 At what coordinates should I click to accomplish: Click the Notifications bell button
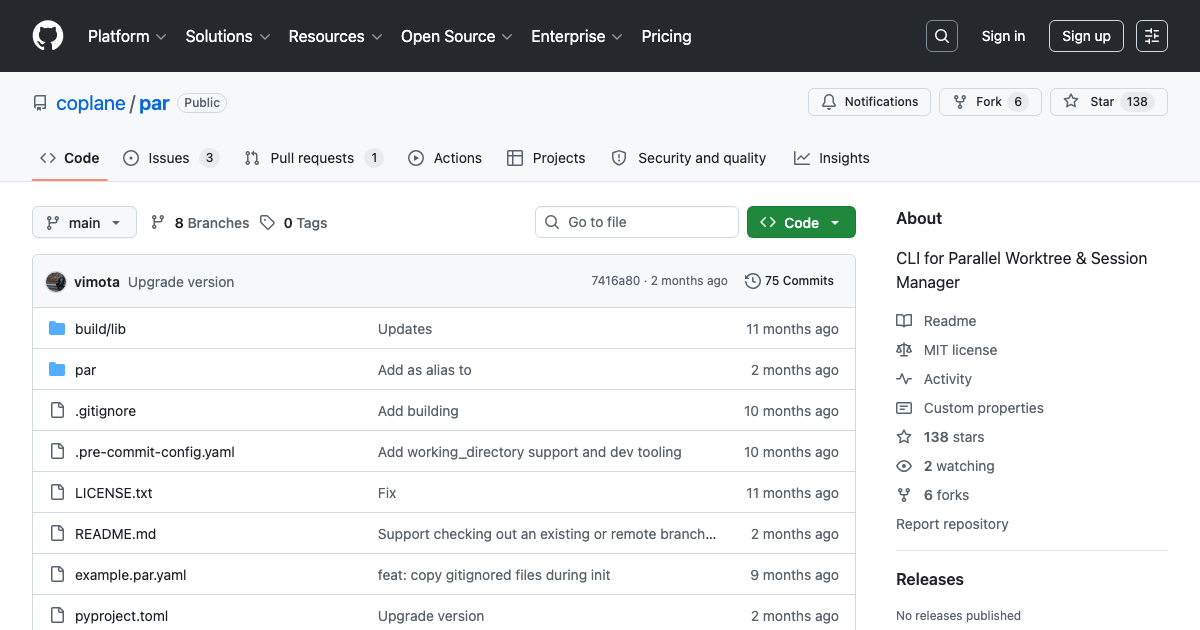869,102
